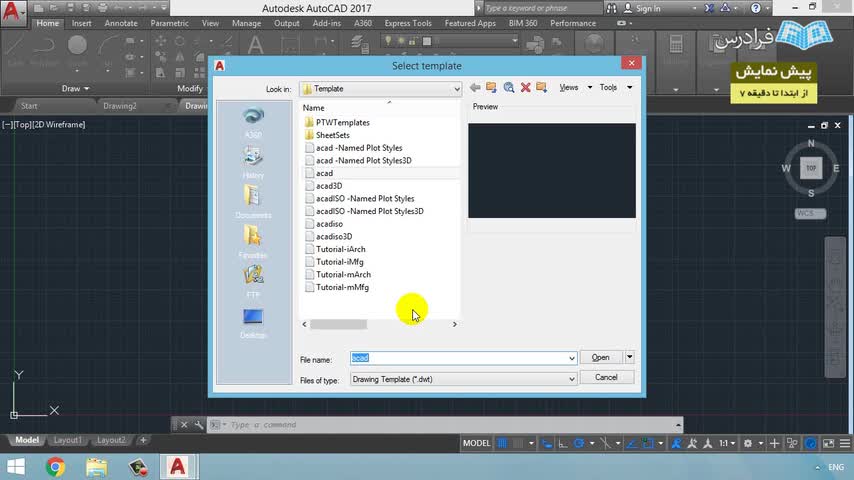Click Open button in dialog
Image resolution: width=854 pixels, height=480 pixels.
[x=601, y=357]
